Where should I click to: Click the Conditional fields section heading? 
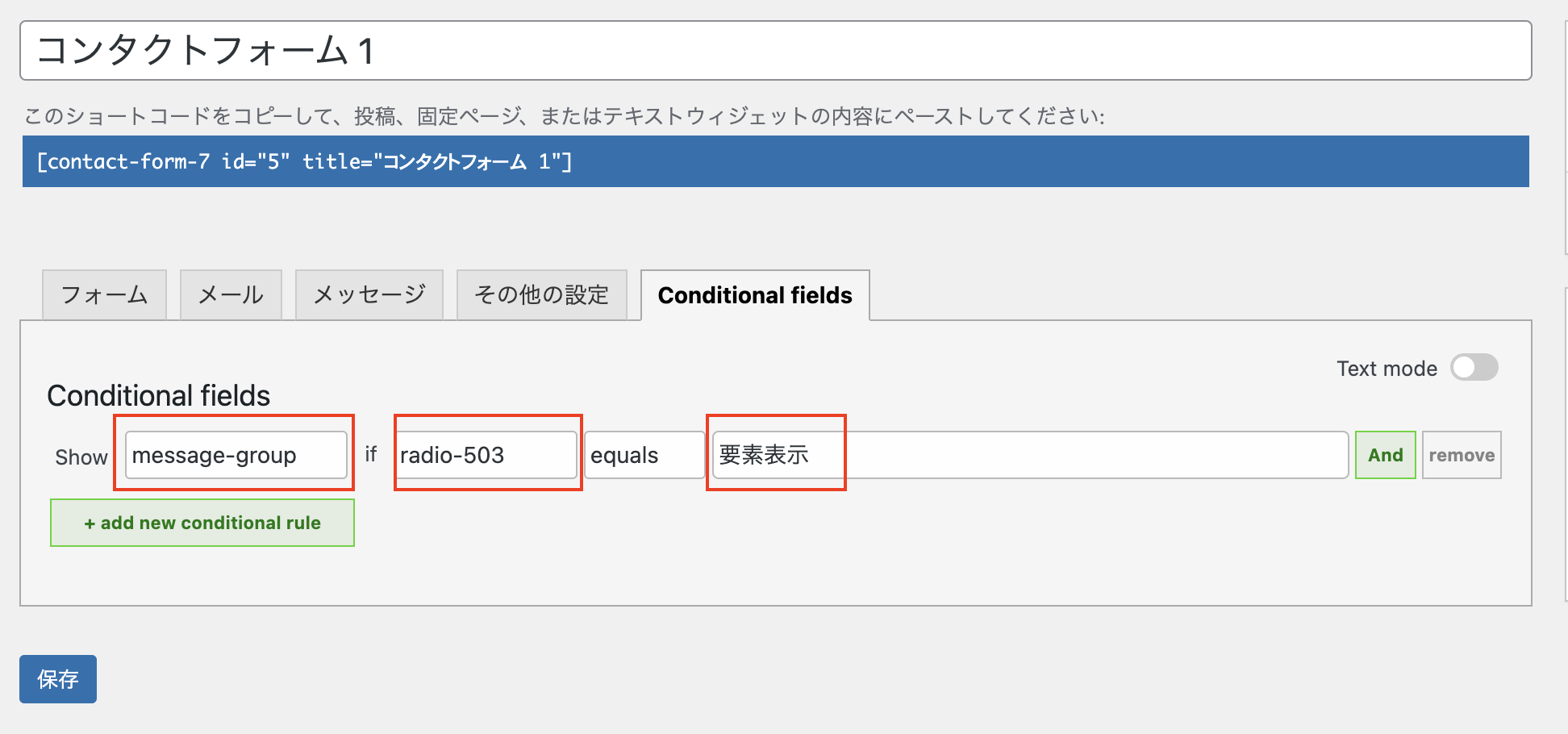[159, 395]
